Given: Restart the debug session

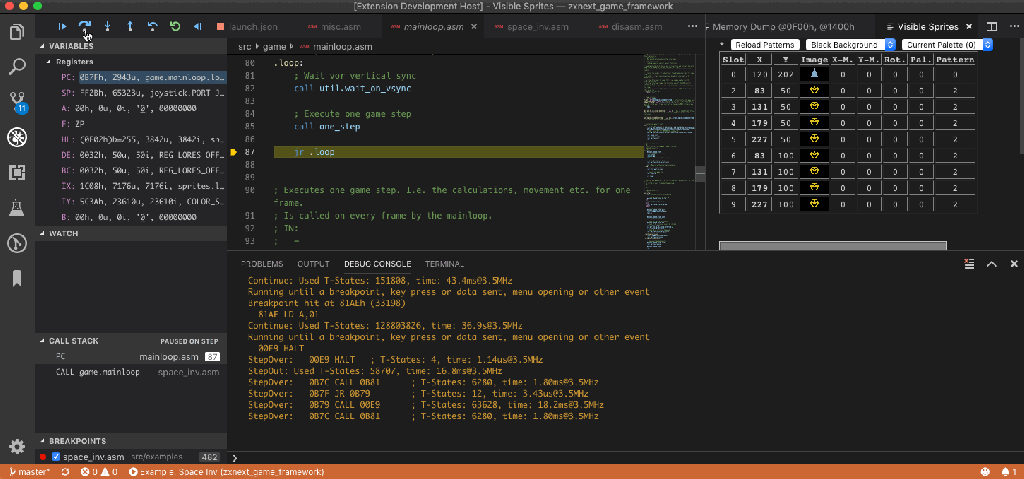Looking at the screenshot, I should click(175, 26).
